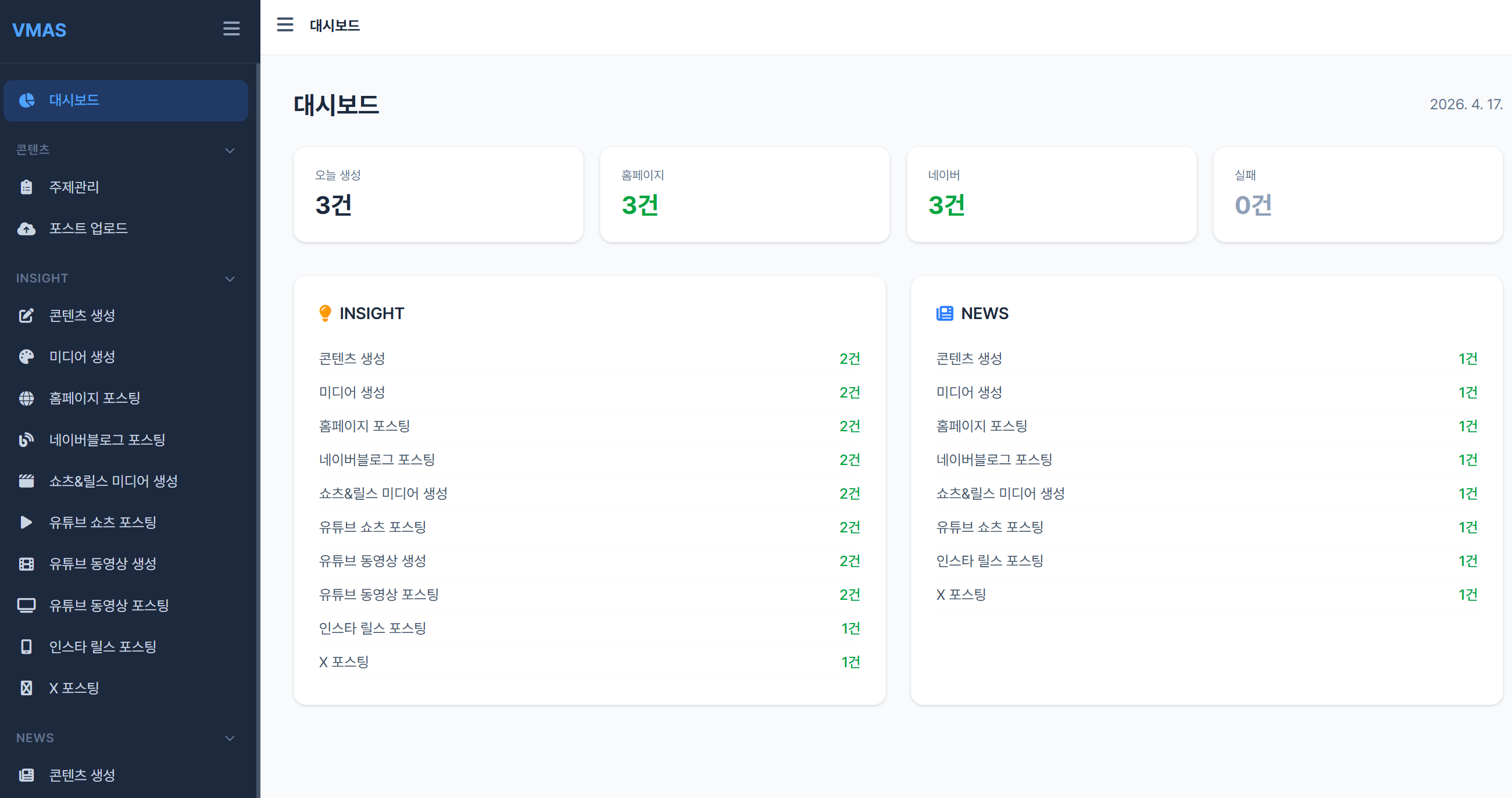The width and height of the screenshot is (1512, 798).
Task: Open the VMAS logo link
Action: click(x=40, y=30)
